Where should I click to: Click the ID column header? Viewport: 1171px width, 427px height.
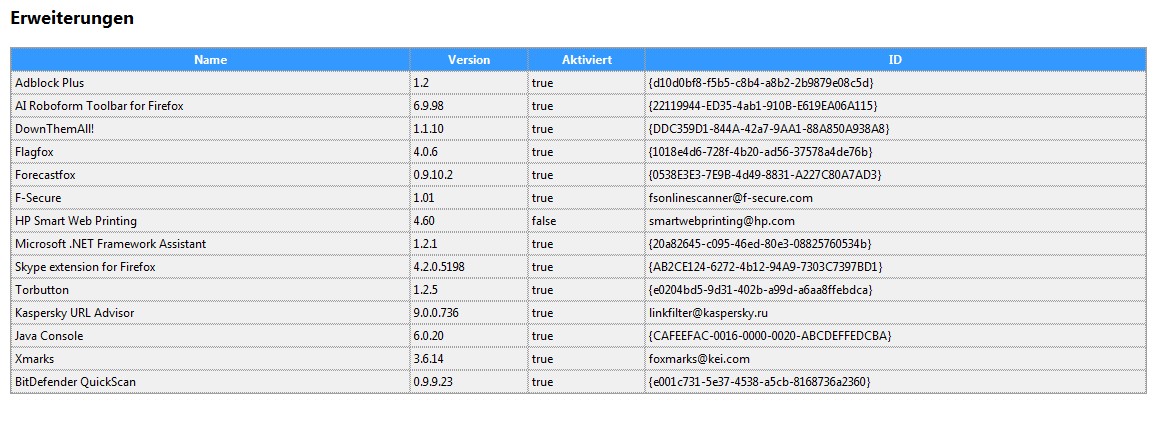[895, 60]
